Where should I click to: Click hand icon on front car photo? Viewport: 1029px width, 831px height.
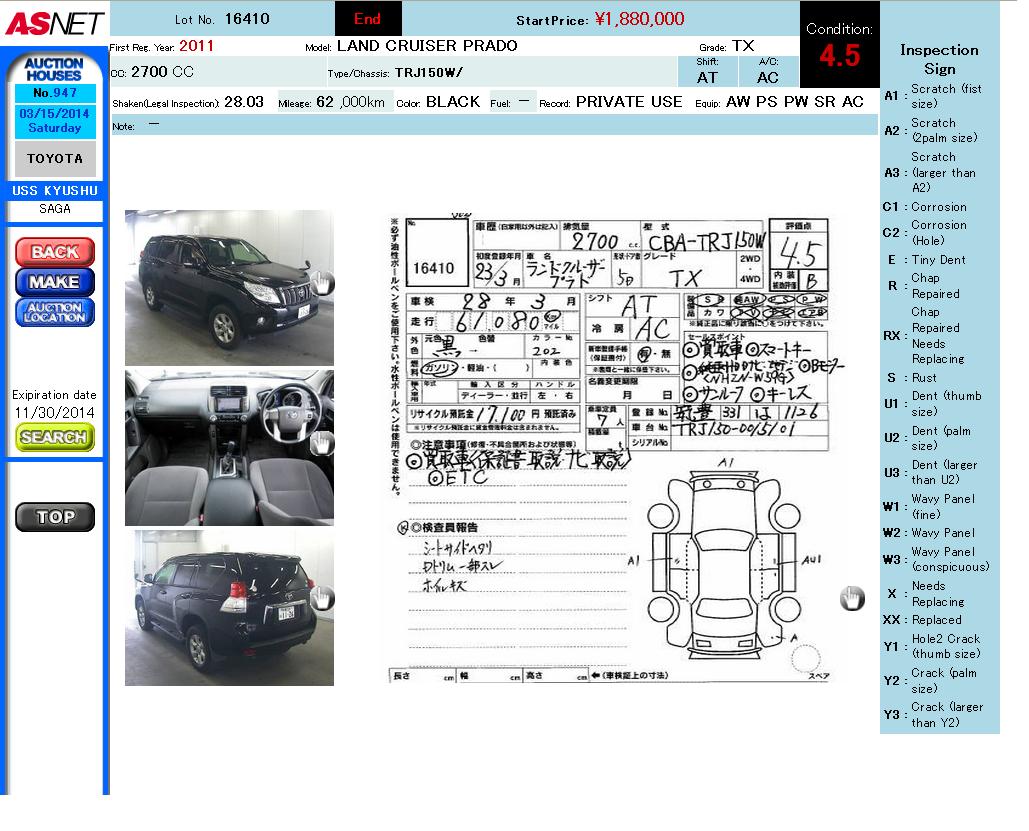point(322,283)
